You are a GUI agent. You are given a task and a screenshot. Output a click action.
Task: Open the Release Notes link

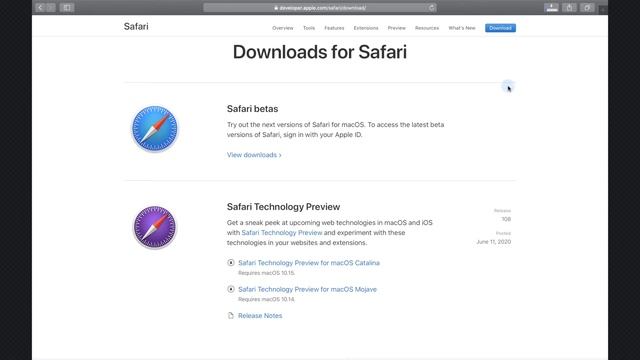[x=260, y=316]
